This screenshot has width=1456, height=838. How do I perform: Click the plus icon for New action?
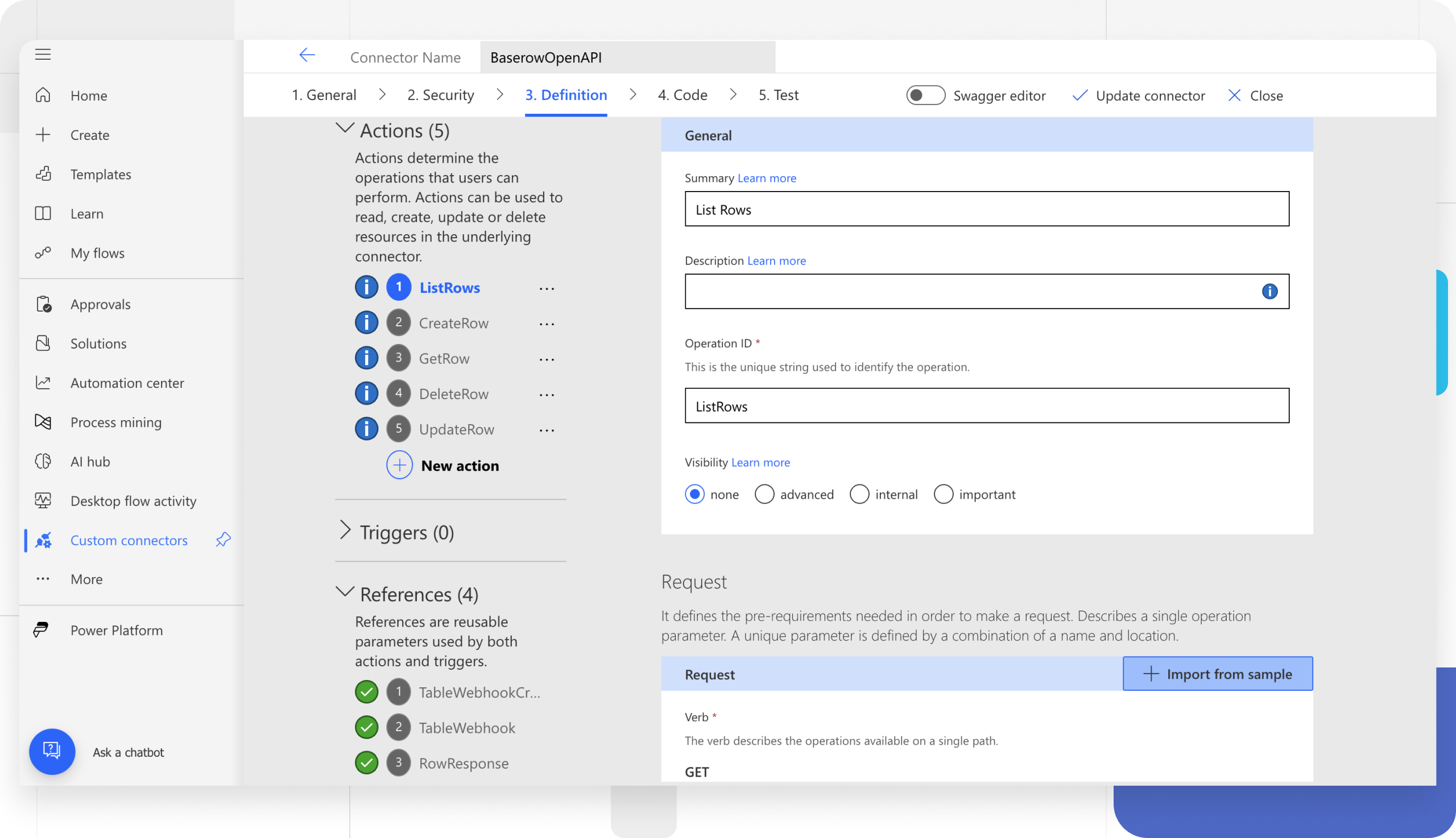coord(399,465)
